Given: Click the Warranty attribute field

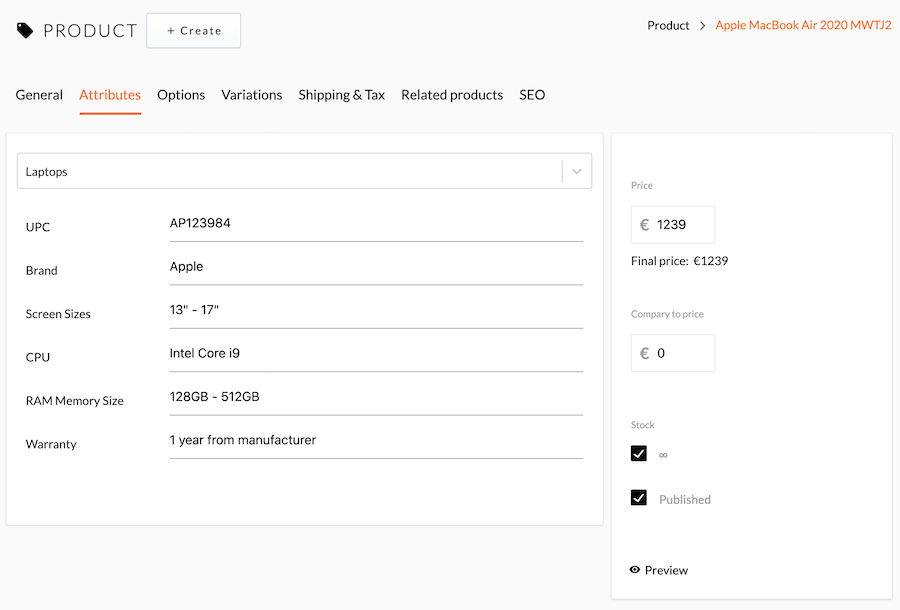Looking at the screenshot, I should tap(375, 440).
